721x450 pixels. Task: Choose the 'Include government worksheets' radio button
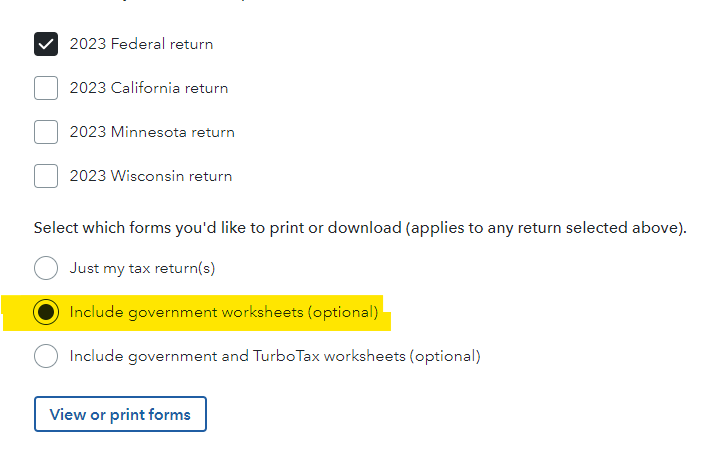tap(46, 312)
